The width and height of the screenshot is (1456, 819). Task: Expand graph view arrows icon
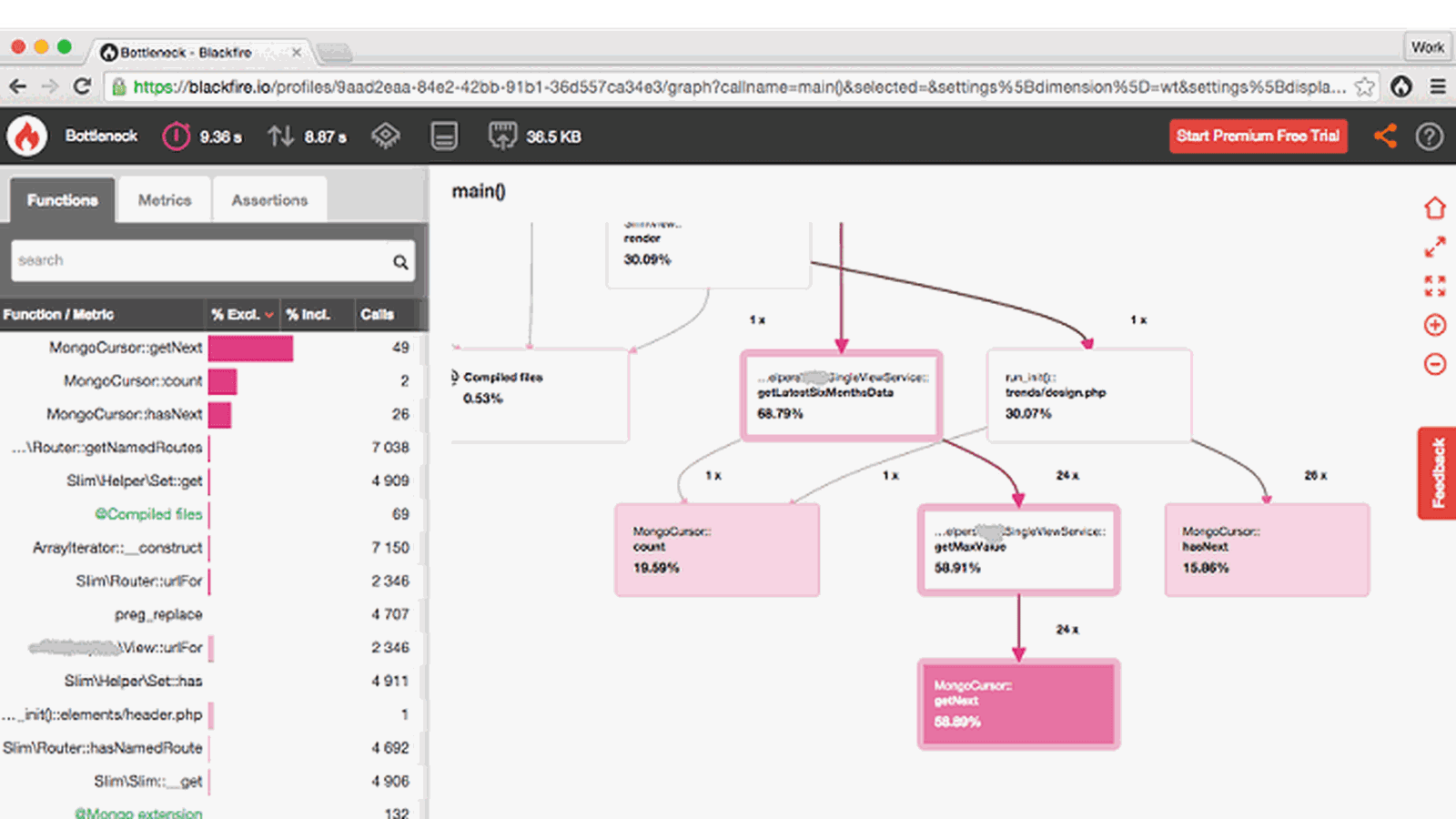point(1435,248)
